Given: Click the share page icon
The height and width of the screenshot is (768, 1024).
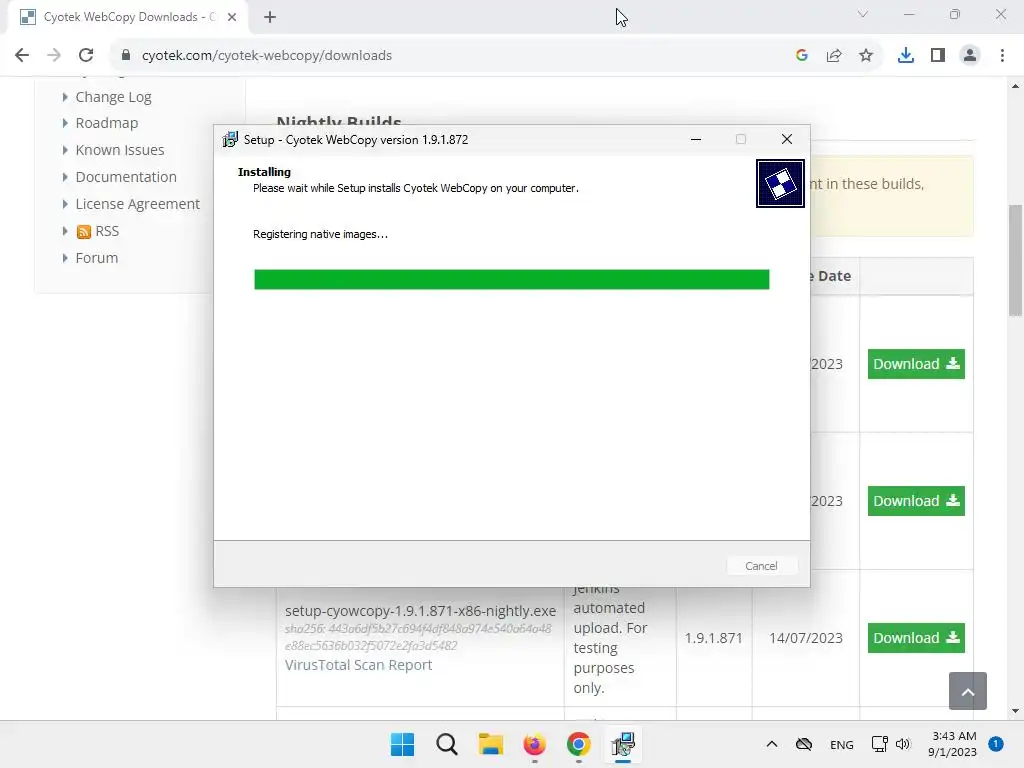Looking at the screenshot, I should click(x=834, y=55).
